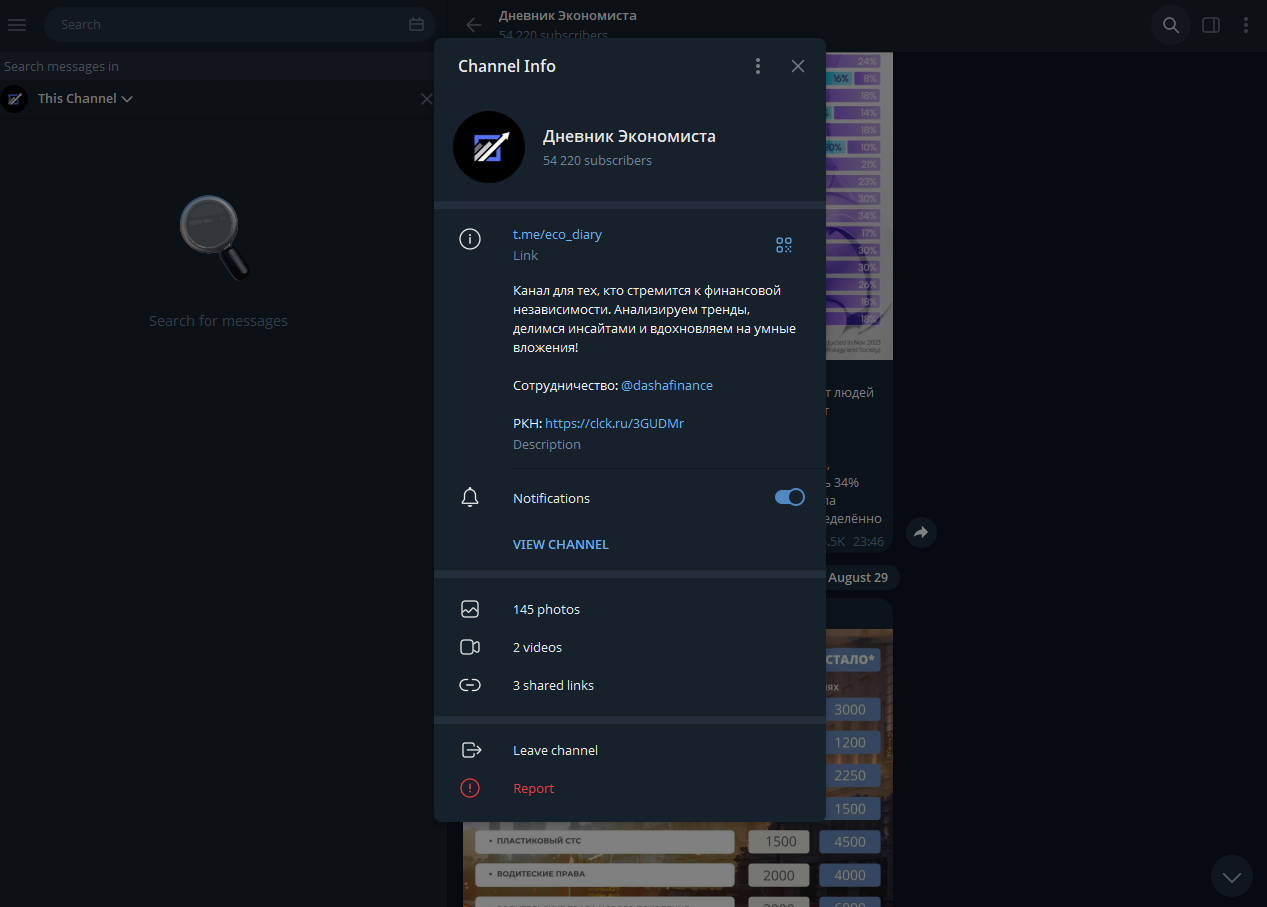Open the 145 photos media section

tap(546, 609)
